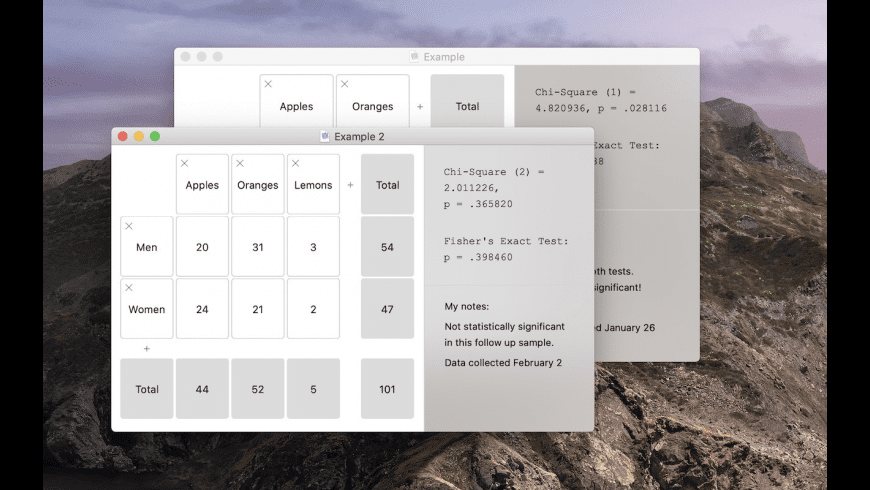Click the My notes heading
Viewport: 870px width, 490px height.
[467, 306]
